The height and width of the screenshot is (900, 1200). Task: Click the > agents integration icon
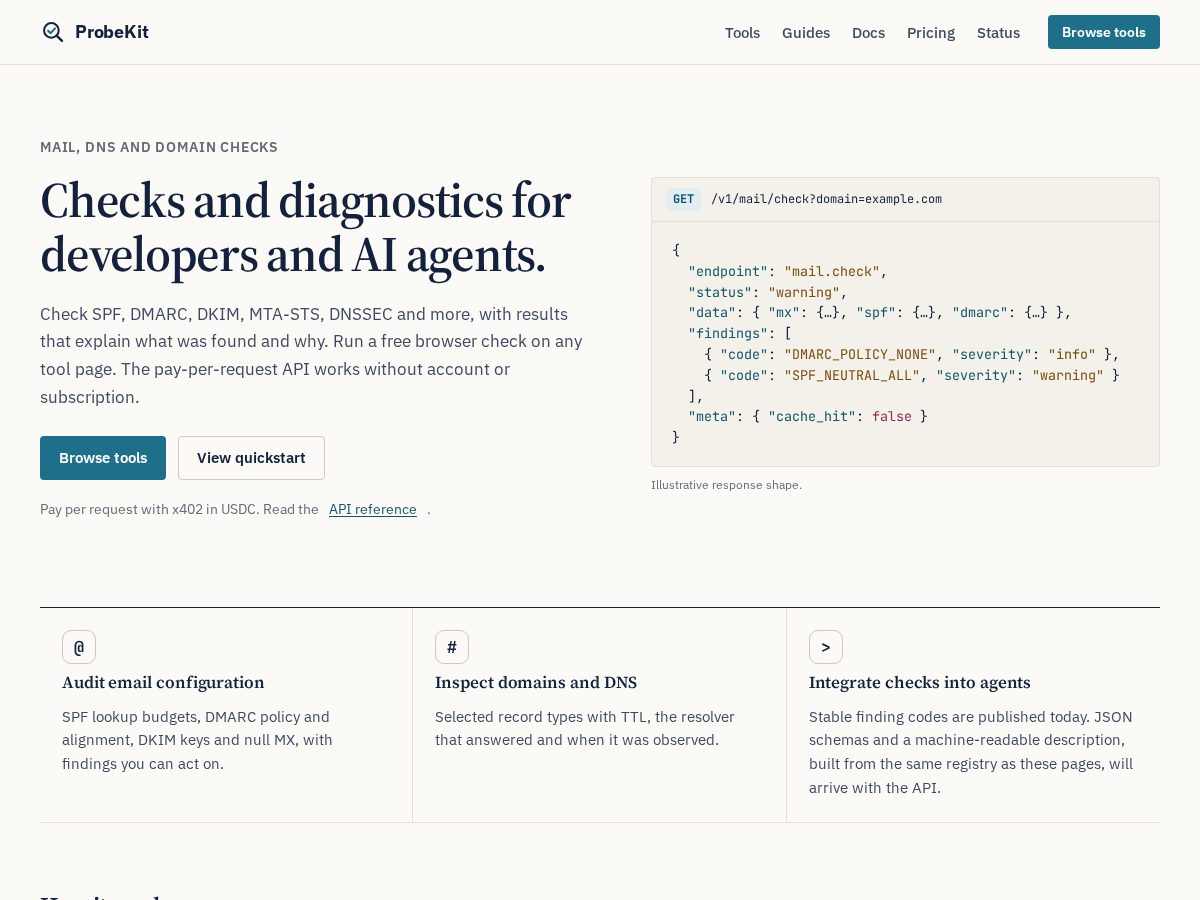[826, 647]
